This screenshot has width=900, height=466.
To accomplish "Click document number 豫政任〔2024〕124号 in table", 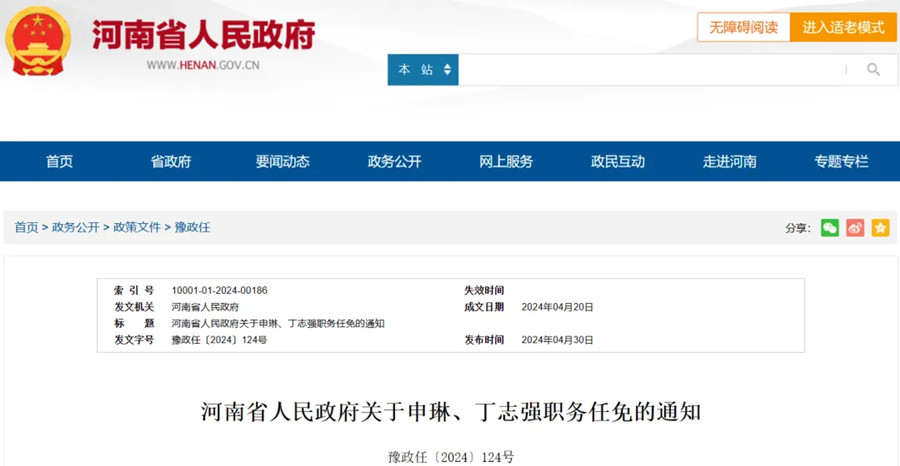I will [219, 340].
